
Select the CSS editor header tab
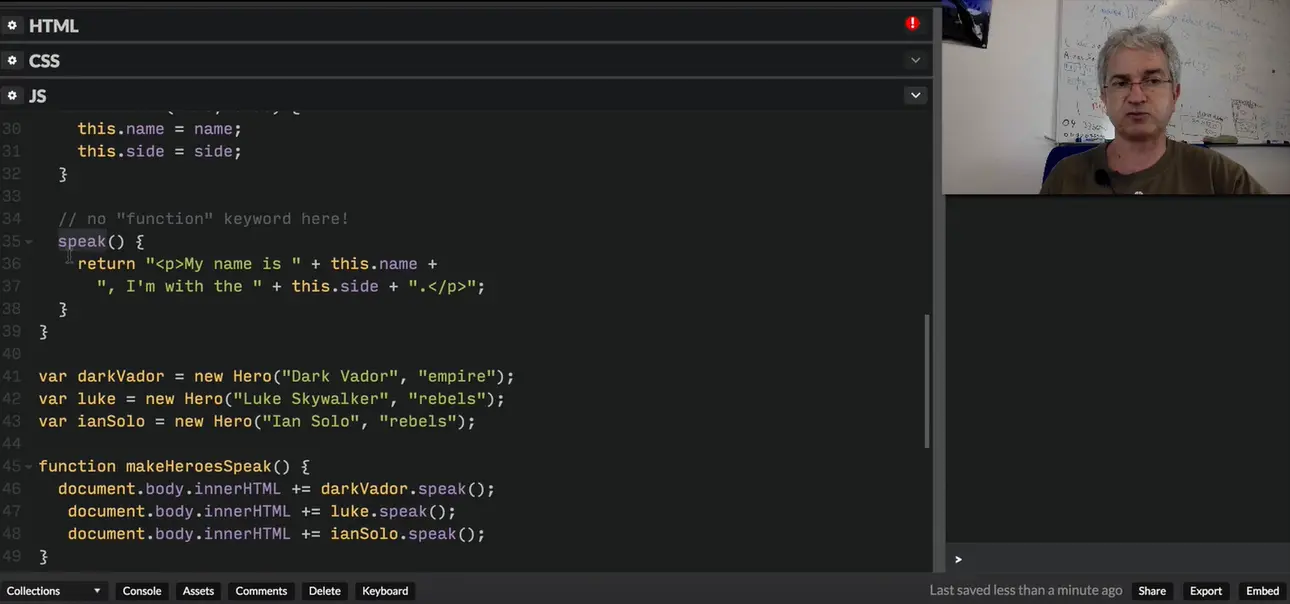pos(44,61)
